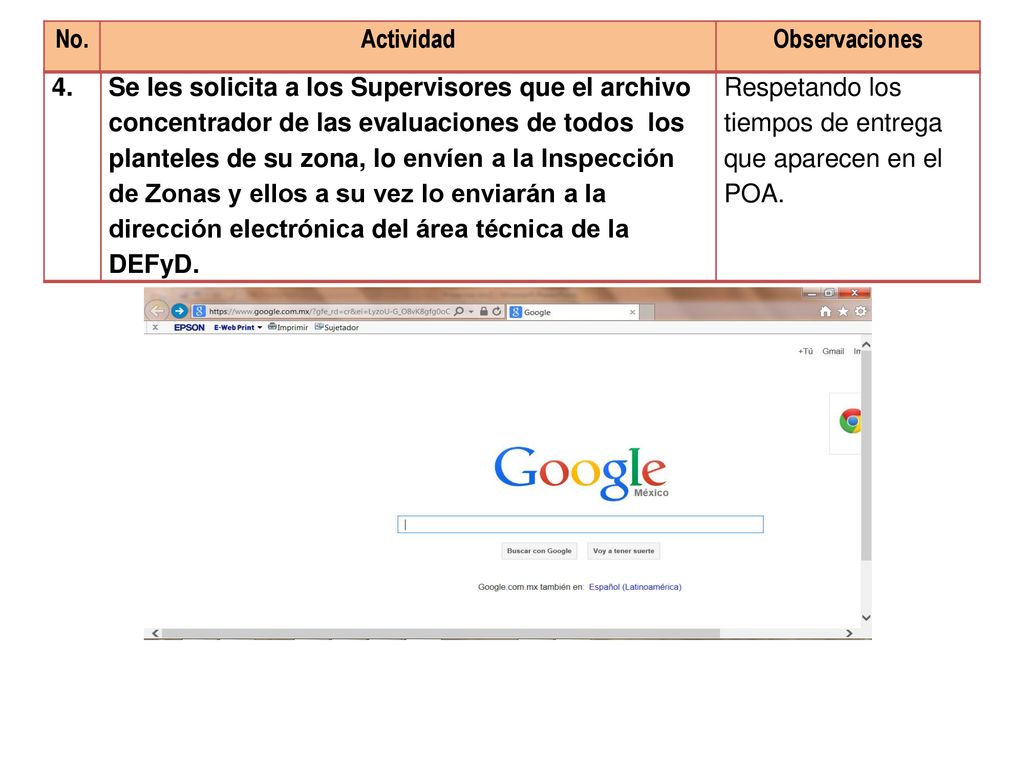Click Imprimir in the EPSON toolbar
Screen dimensions: 1024x768
point(288,327)
